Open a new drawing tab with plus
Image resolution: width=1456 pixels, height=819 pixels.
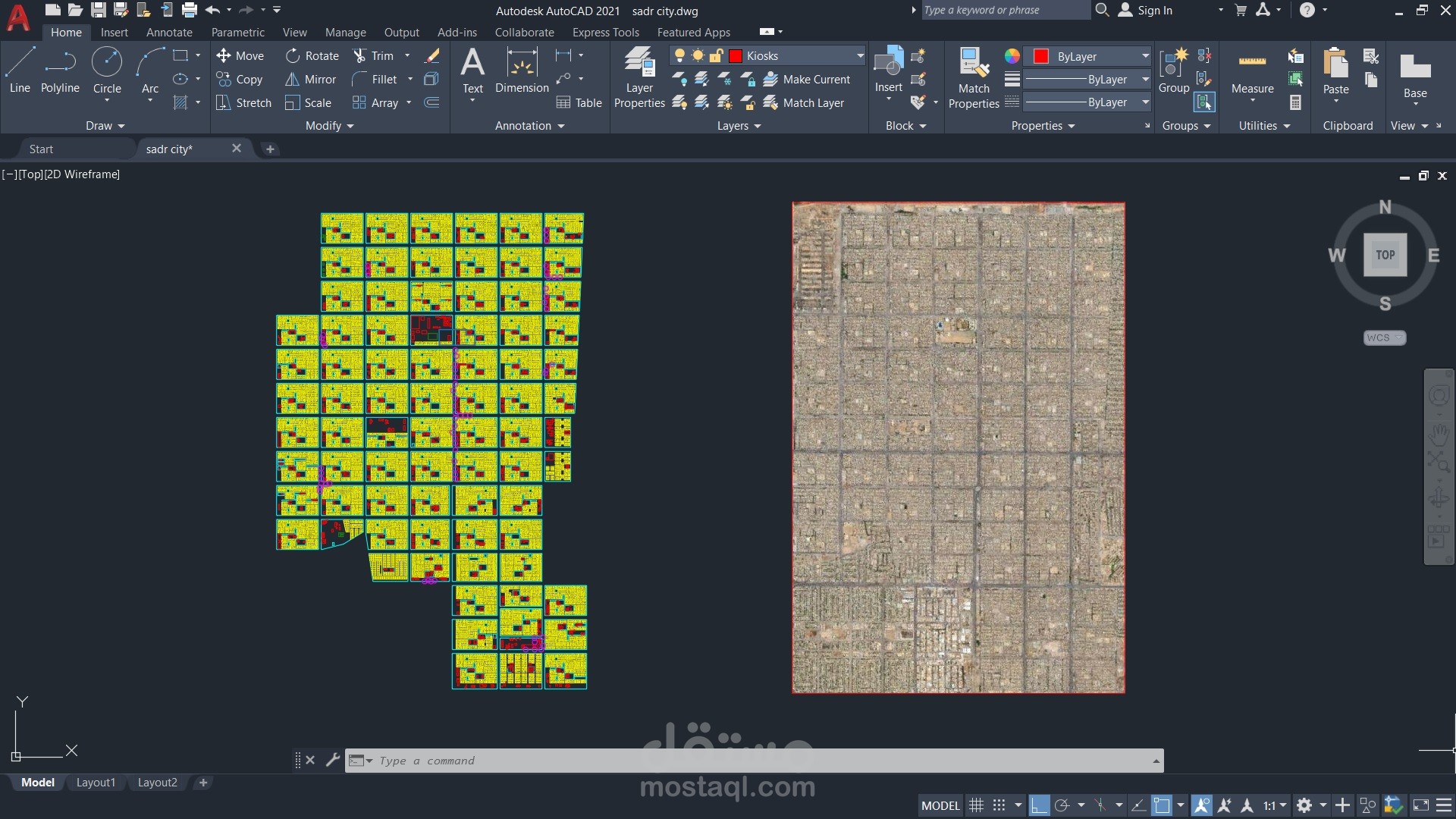click(270, 149)
